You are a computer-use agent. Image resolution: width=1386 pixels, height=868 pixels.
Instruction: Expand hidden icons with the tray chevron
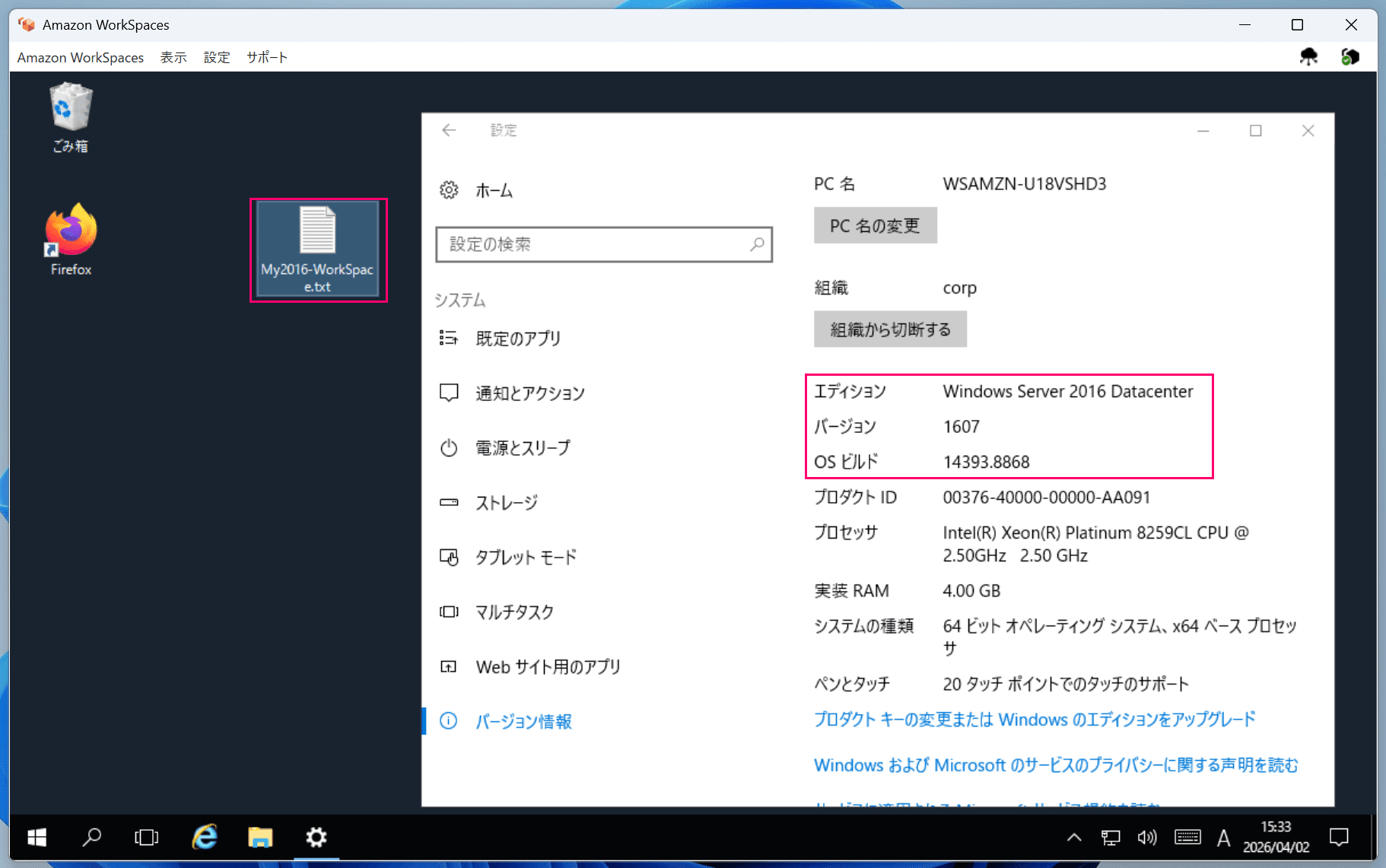pyautogui.click(x=1074, y=837)
